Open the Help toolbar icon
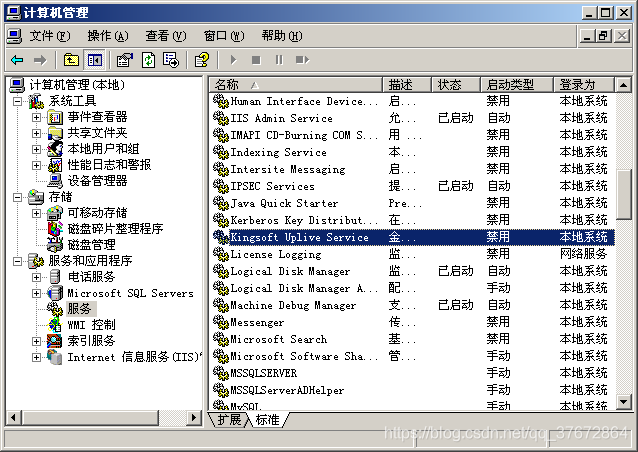This screenshot has width=638, height=452. tap(202, 60)
